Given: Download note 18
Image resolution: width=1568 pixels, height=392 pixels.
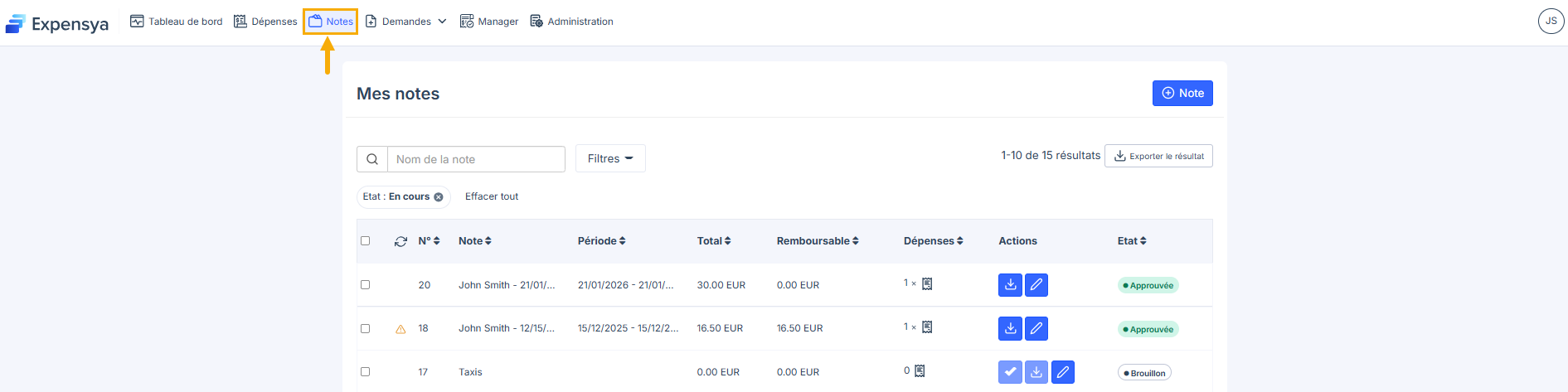Looking at the screenshot, I should (1010, 328).
